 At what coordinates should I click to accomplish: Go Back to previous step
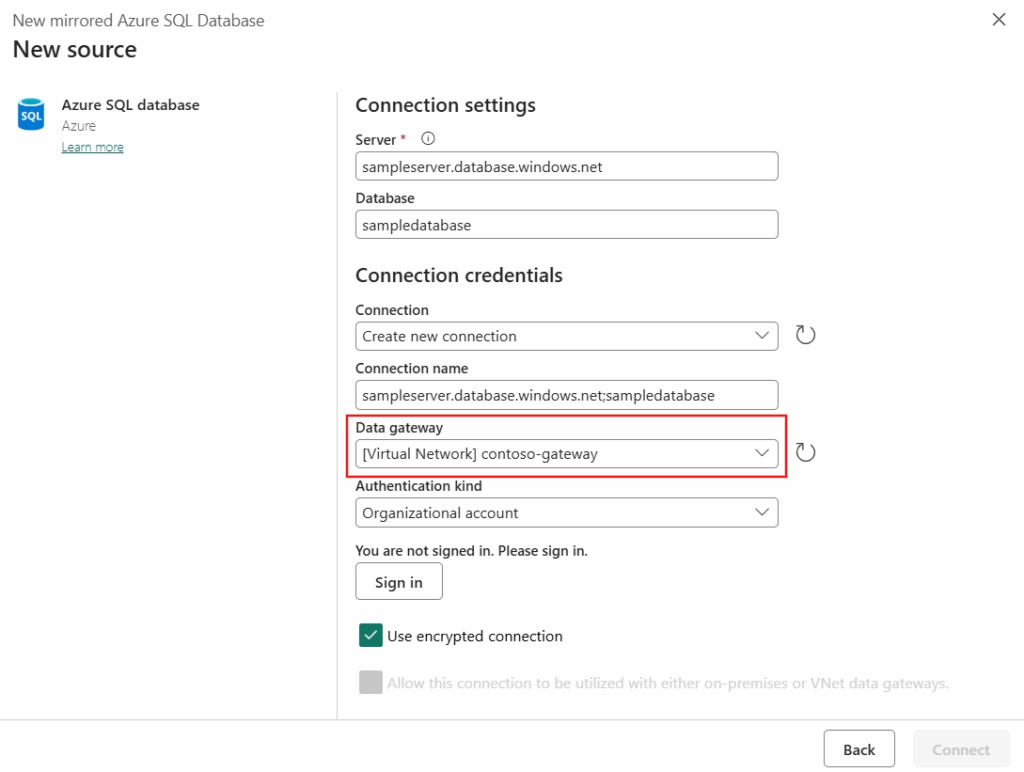tap(859, 749)
